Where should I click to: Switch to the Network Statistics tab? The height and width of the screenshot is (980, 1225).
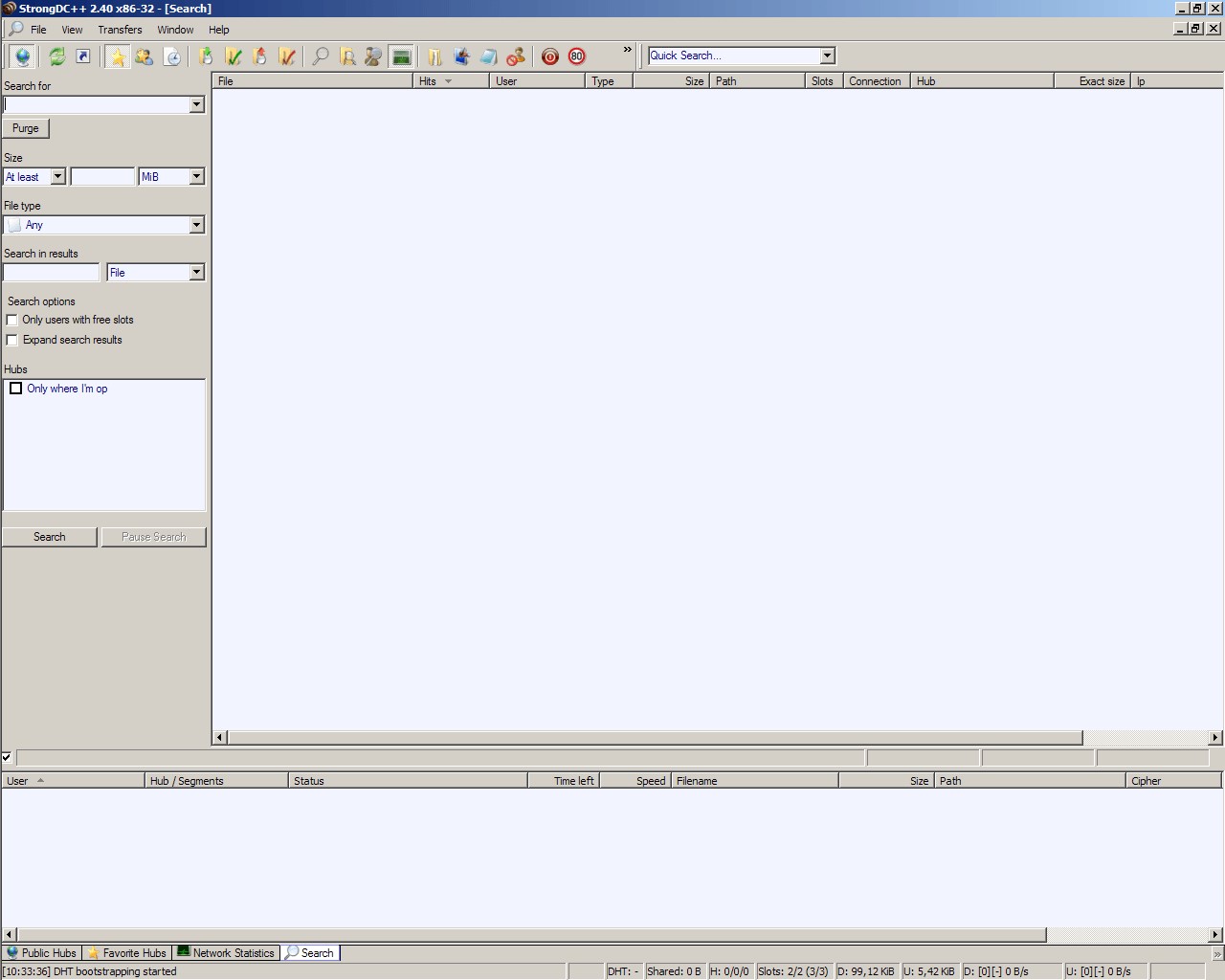[226, 952]
